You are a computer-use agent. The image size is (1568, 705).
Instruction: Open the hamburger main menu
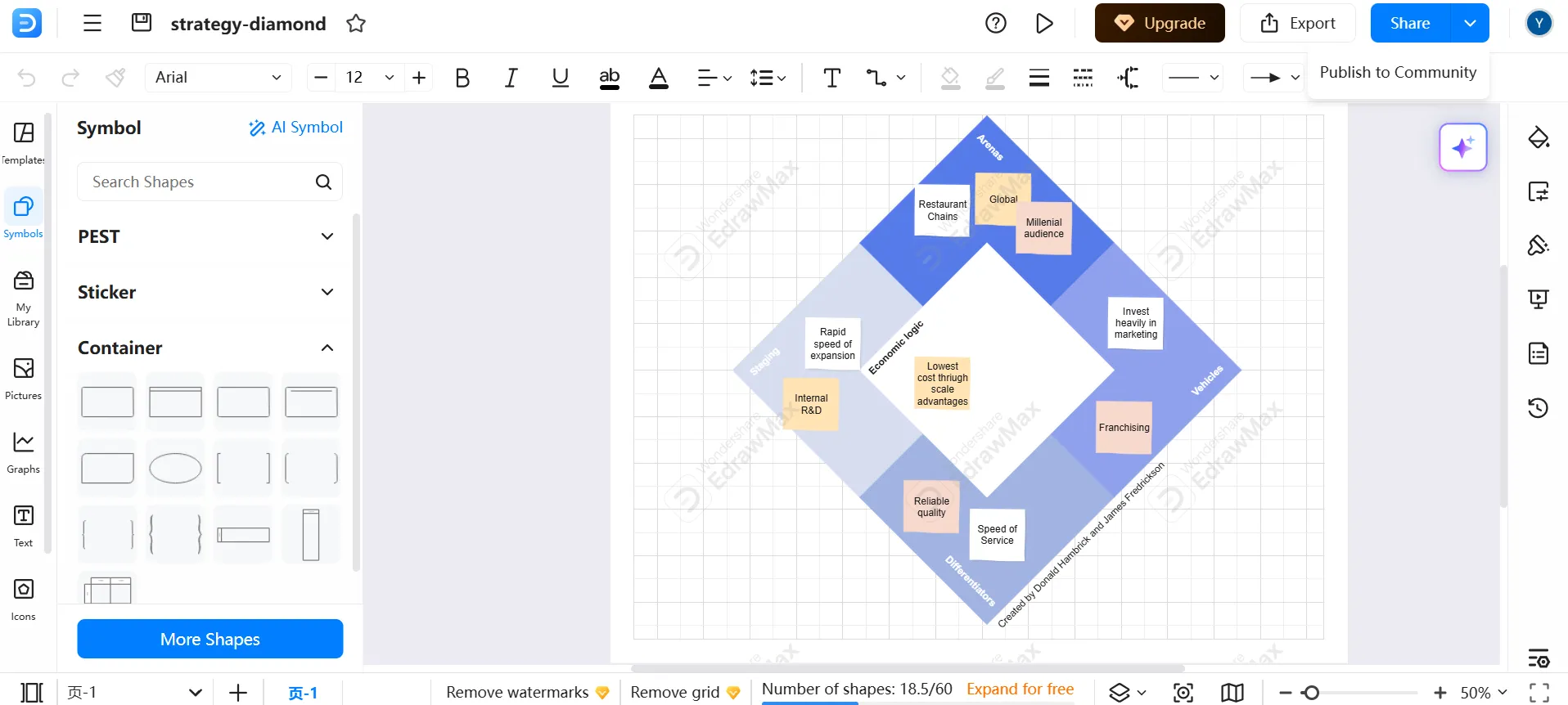[92, 23]
